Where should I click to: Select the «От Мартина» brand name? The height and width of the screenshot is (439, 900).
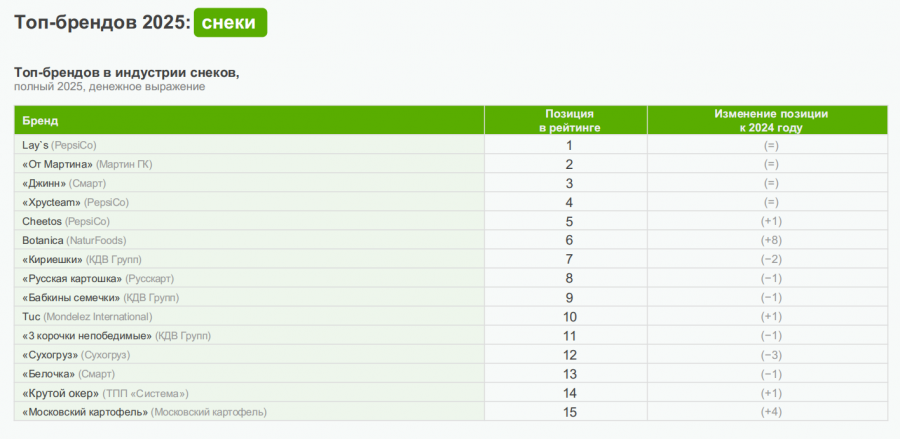point(58,164)
